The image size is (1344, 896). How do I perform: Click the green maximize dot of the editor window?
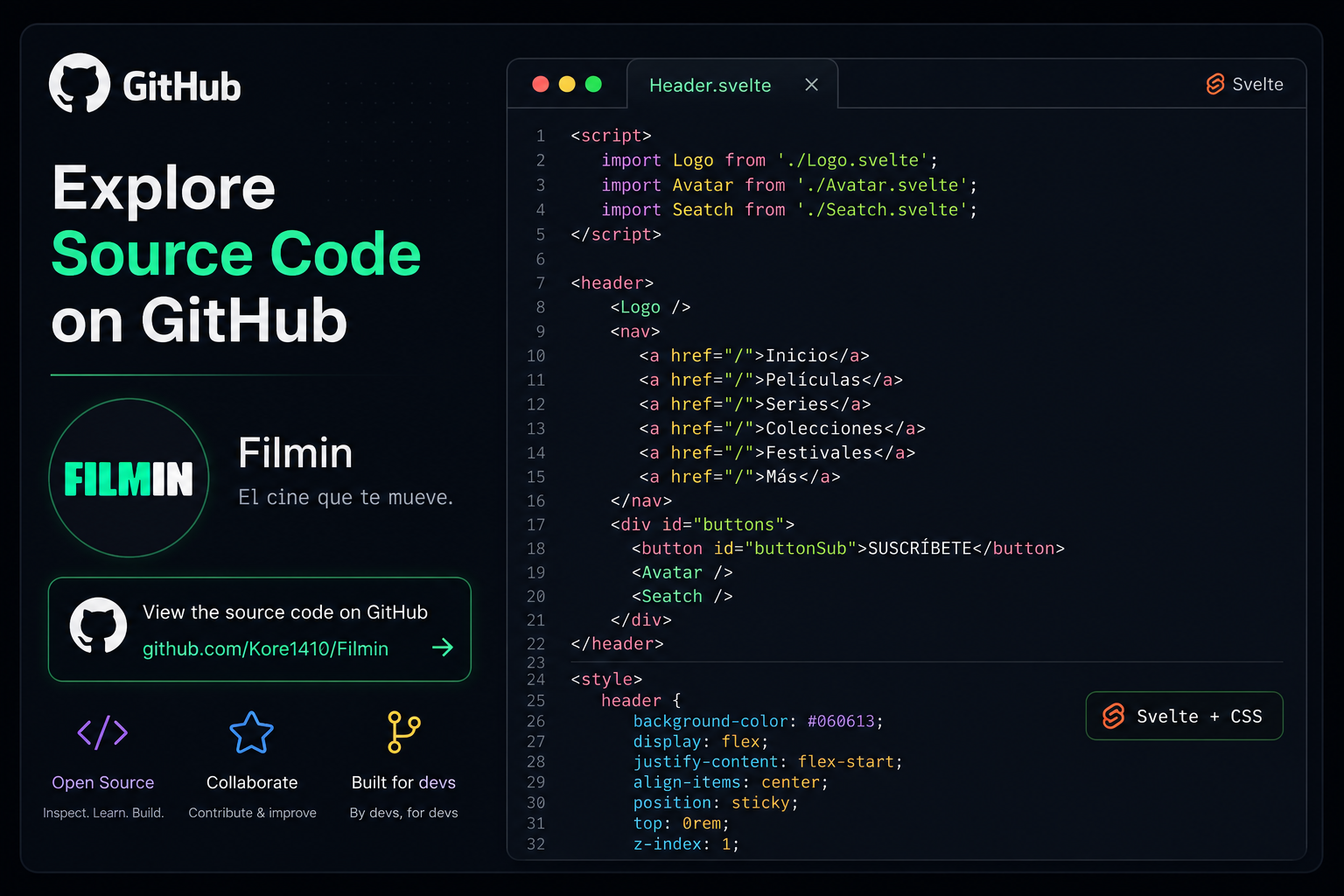click(593, 84)
